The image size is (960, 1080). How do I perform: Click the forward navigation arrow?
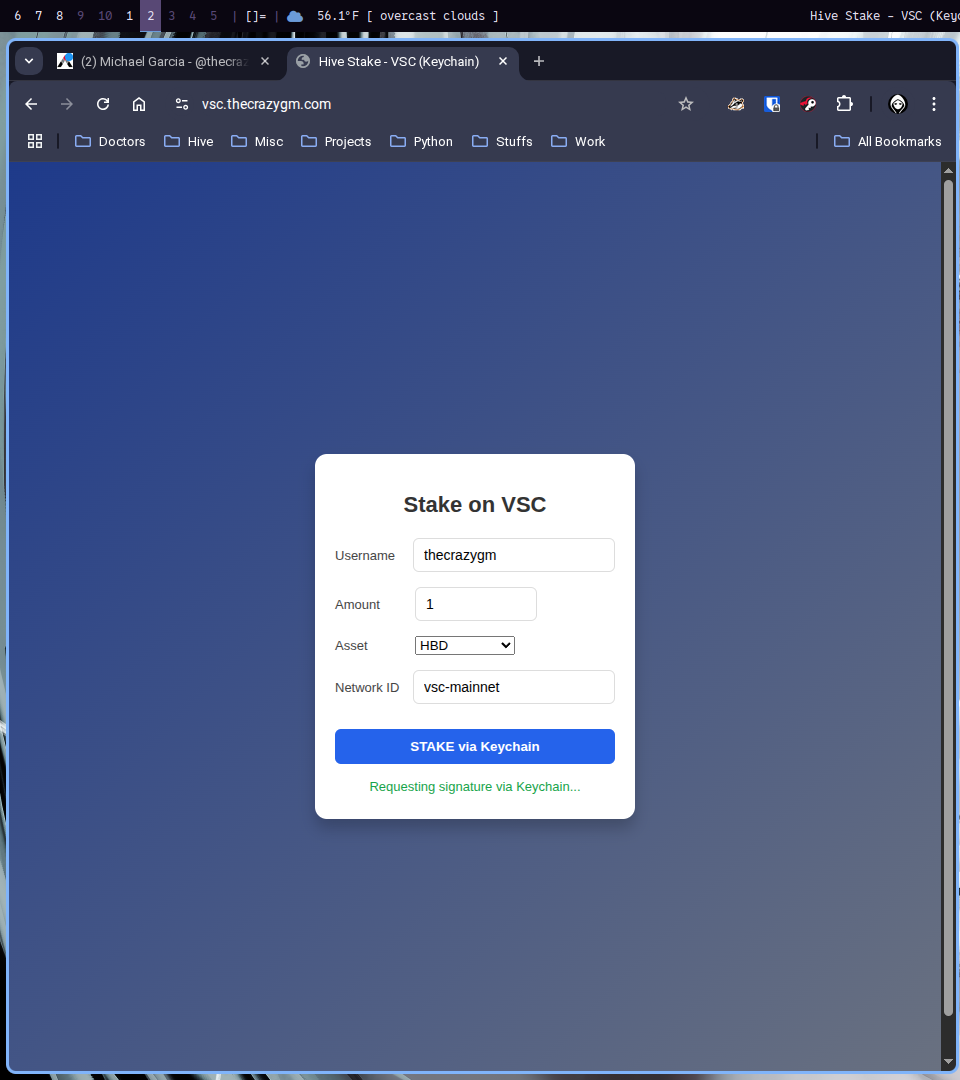67,104
